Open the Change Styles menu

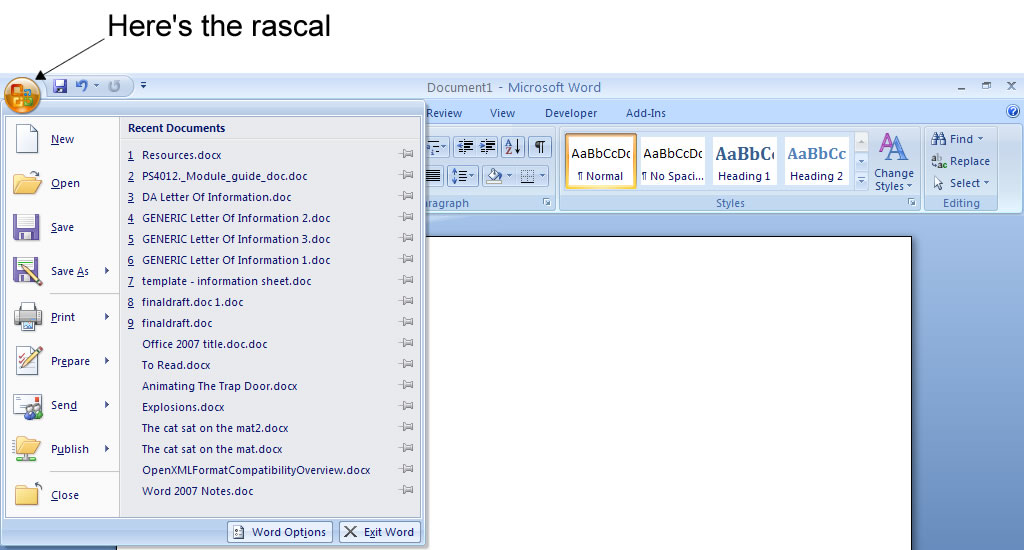(894, 162)
